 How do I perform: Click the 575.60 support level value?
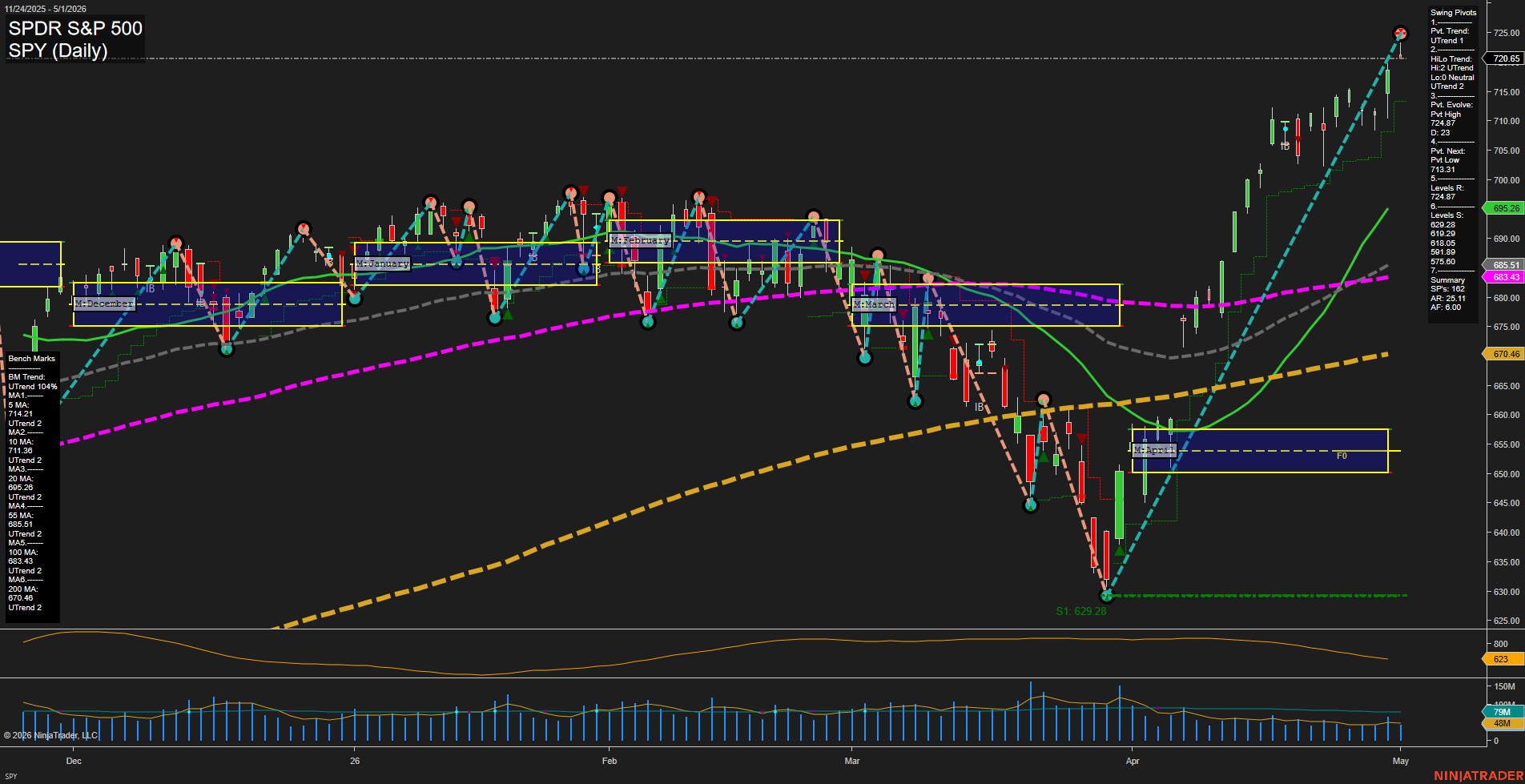click(x=1443, y=262)
